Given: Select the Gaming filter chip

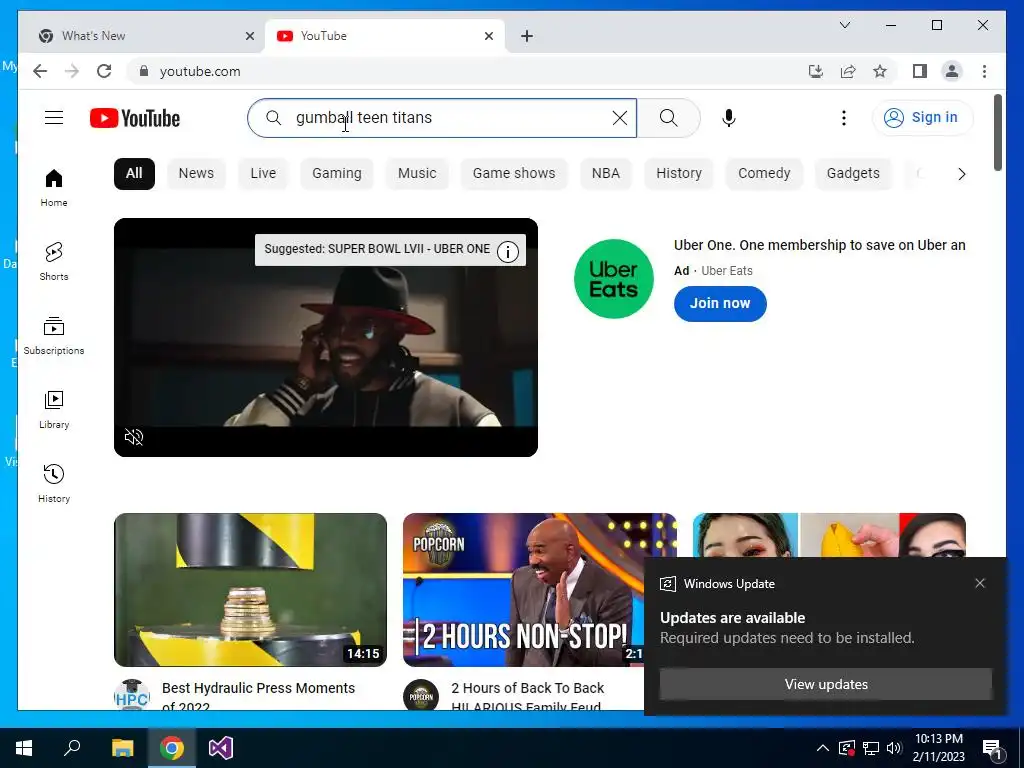Looking at the screenshot, I should point(336,173).
